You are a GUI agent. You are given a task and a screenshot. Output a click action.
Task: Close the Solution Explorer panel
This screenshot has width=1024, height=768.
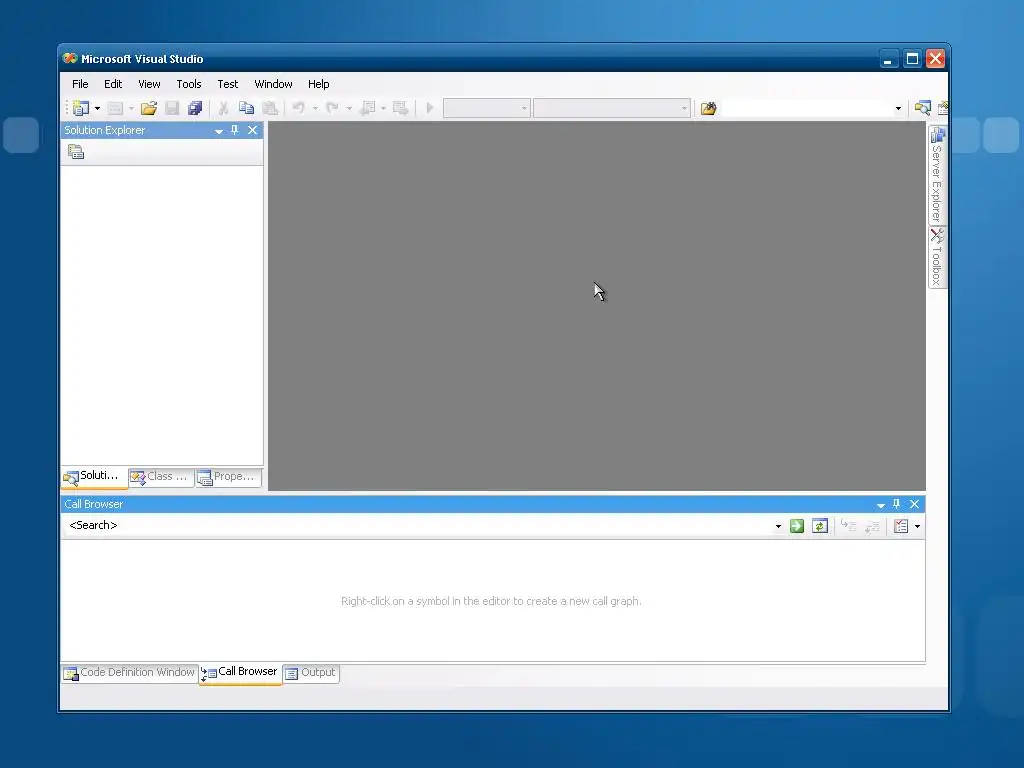pos(253,130)
